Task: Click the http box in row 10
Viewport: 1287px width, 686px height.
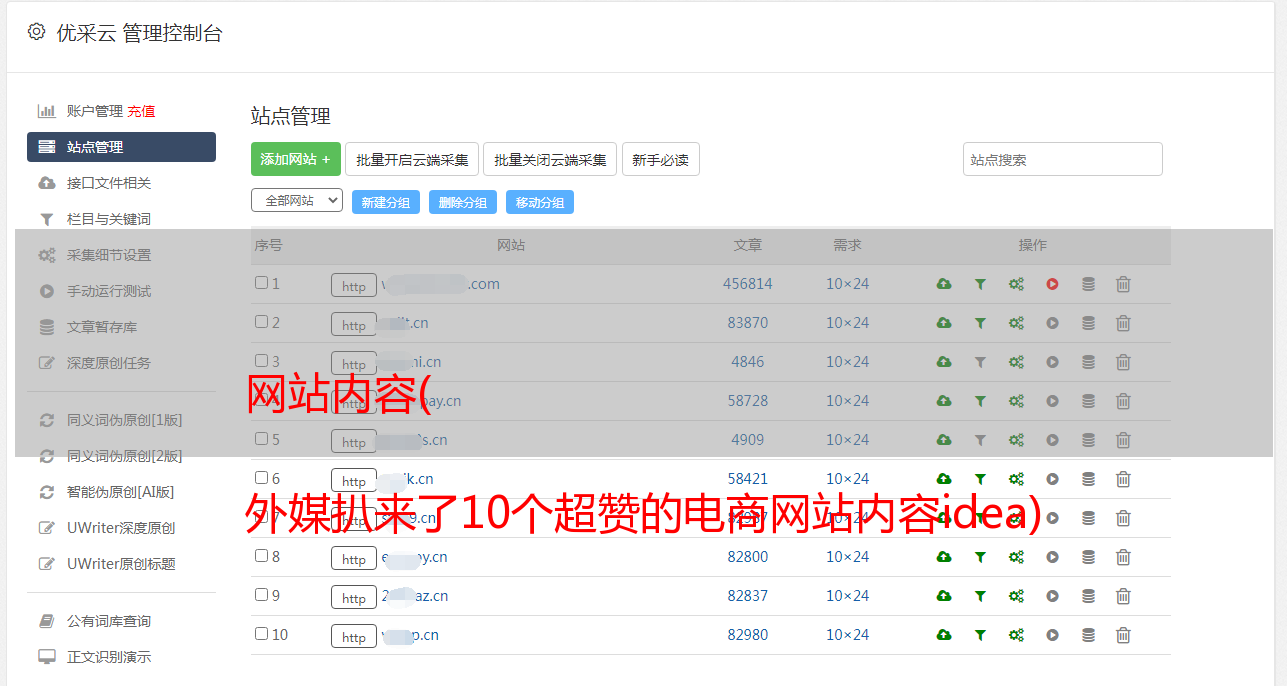Action: (354, 637)
